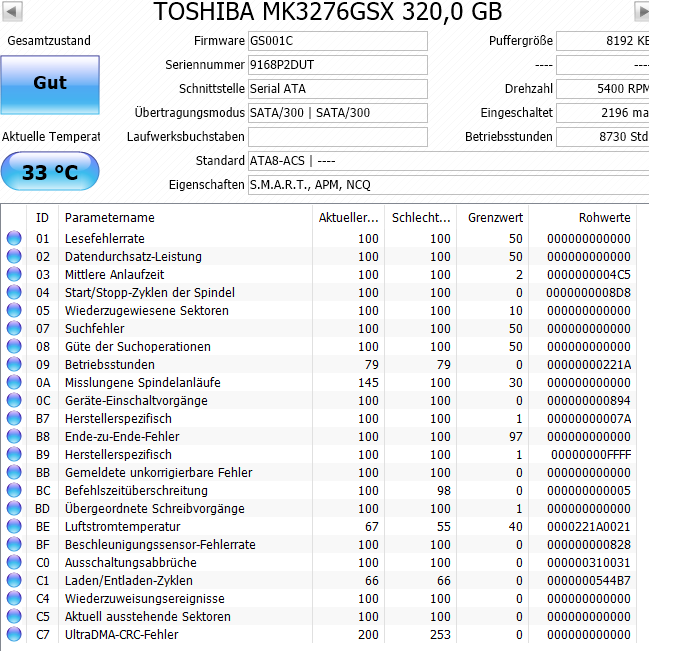Select the Schnittstelle field Serial ATA
The image size is (684, 651).
(x=338, y=89)
